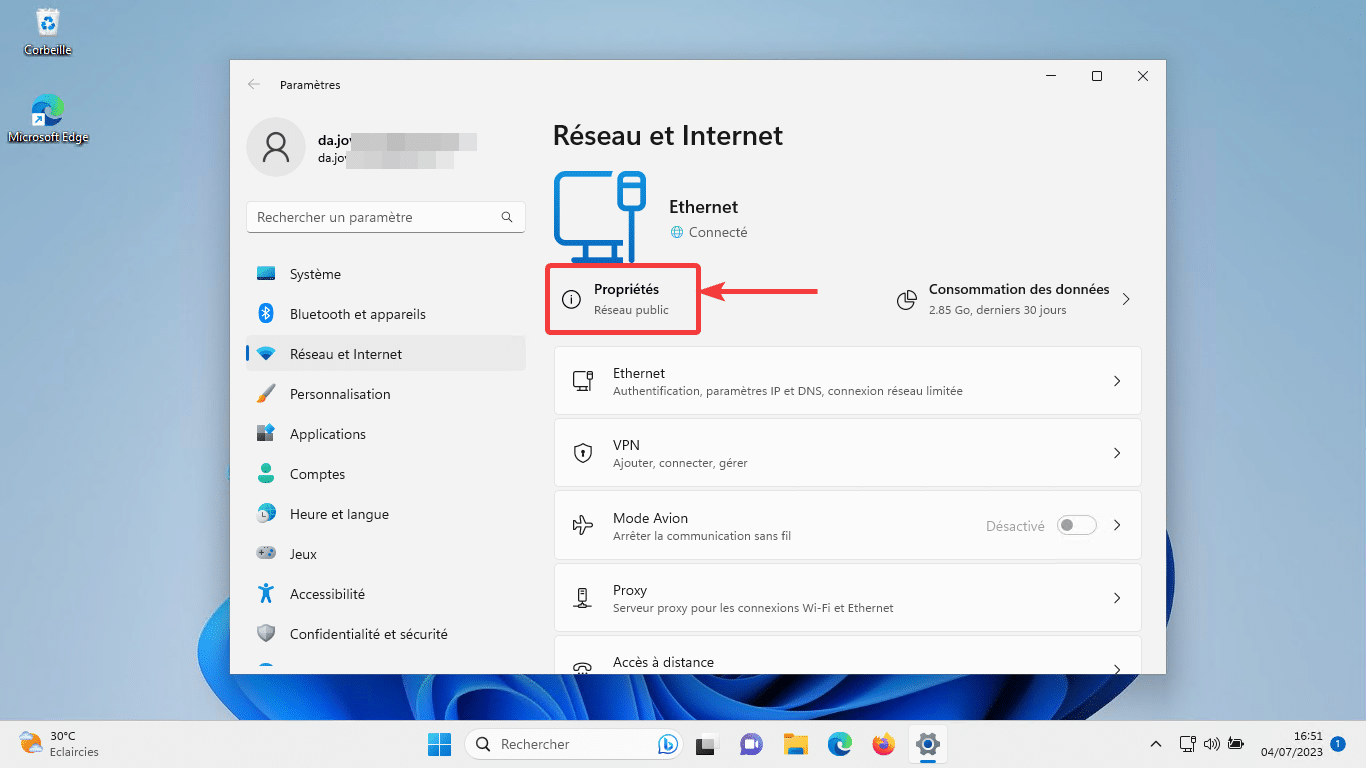Select Bluetooth et appareils in the sidebar
The height and width of the screenshot is (768, 1366).
pos(357,313)
